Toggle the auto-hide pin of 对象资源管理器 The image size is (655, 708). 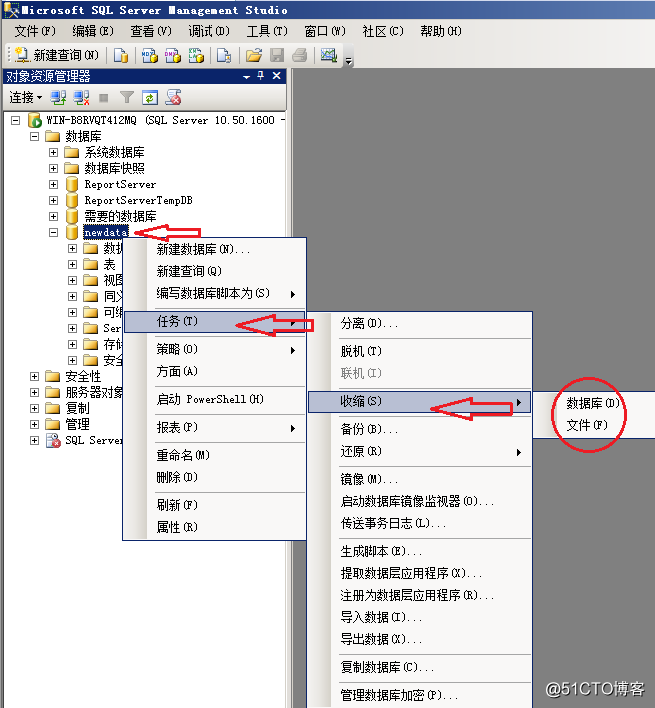260,76
